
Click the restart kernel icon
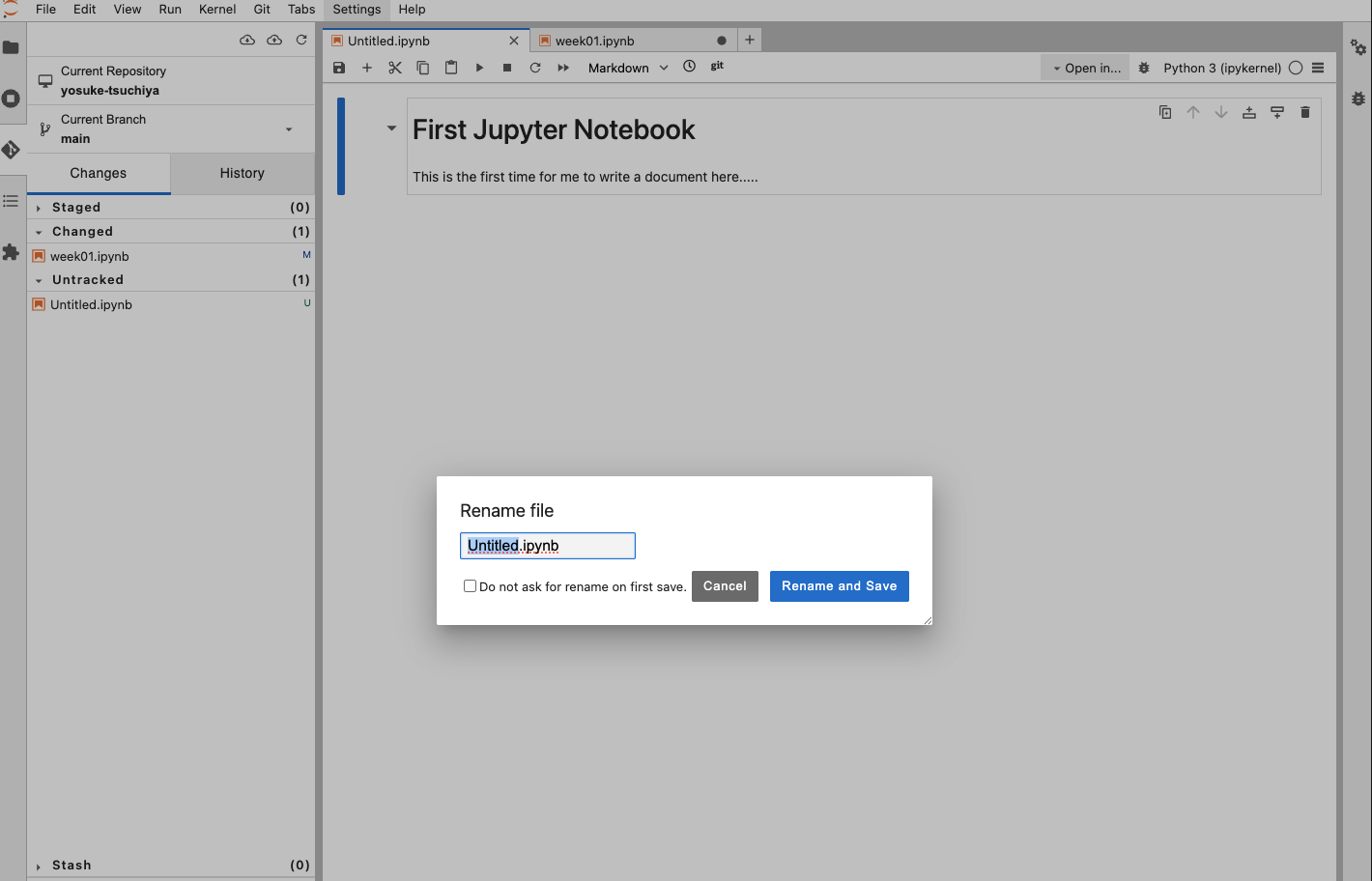tap(535, 68)
